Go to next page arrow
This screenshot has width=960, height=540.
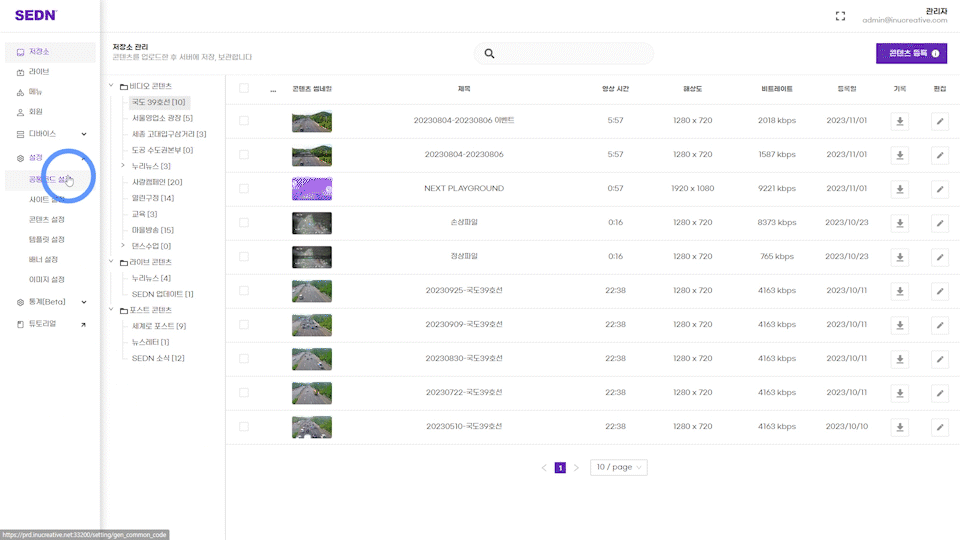[x=576, y=468]
